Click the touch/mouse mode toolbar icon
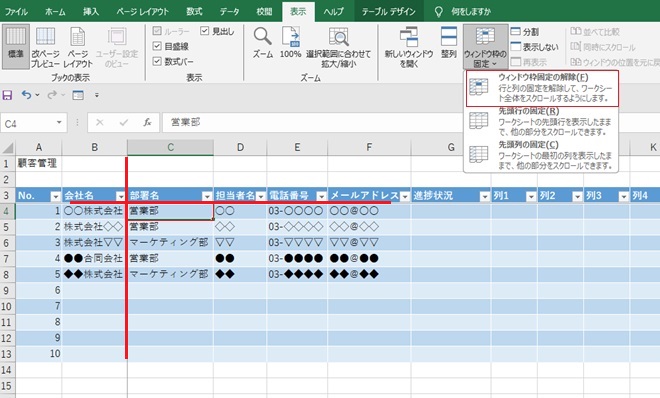 pos(78,95)
